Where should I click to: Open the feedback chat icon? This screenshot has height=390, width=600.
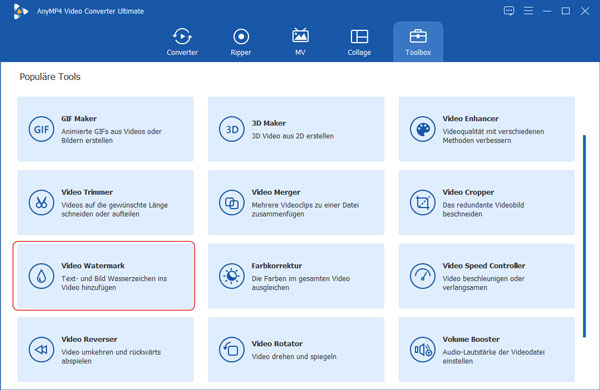[x=509, y=11]
